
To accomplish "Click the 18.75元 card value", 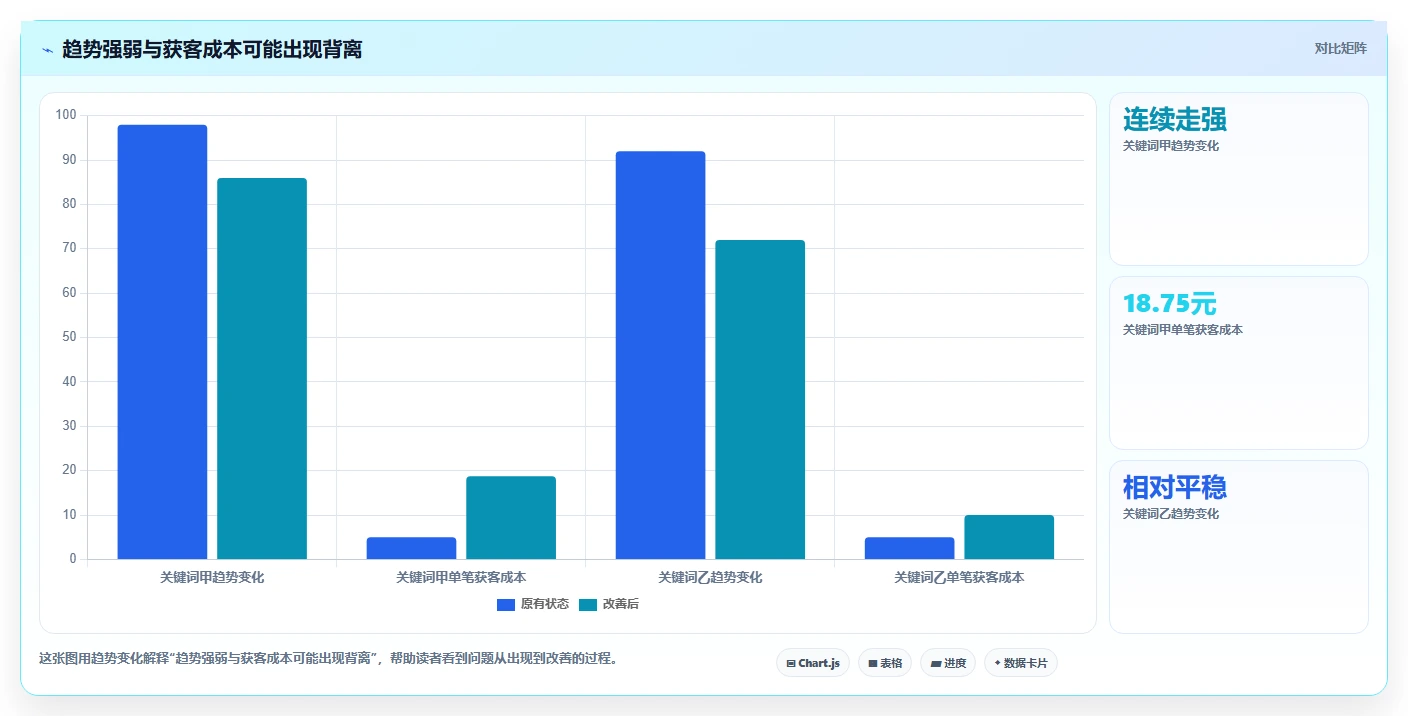I will (x=1170, y=304).
